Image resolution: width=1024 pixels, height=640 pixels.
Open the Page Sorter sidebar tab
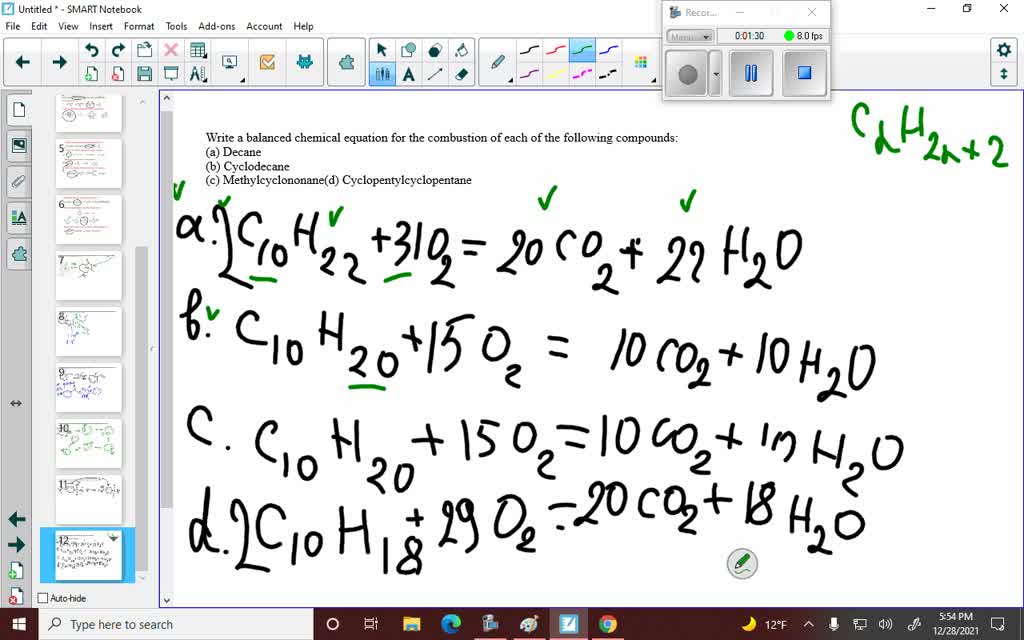pos(18,110)
